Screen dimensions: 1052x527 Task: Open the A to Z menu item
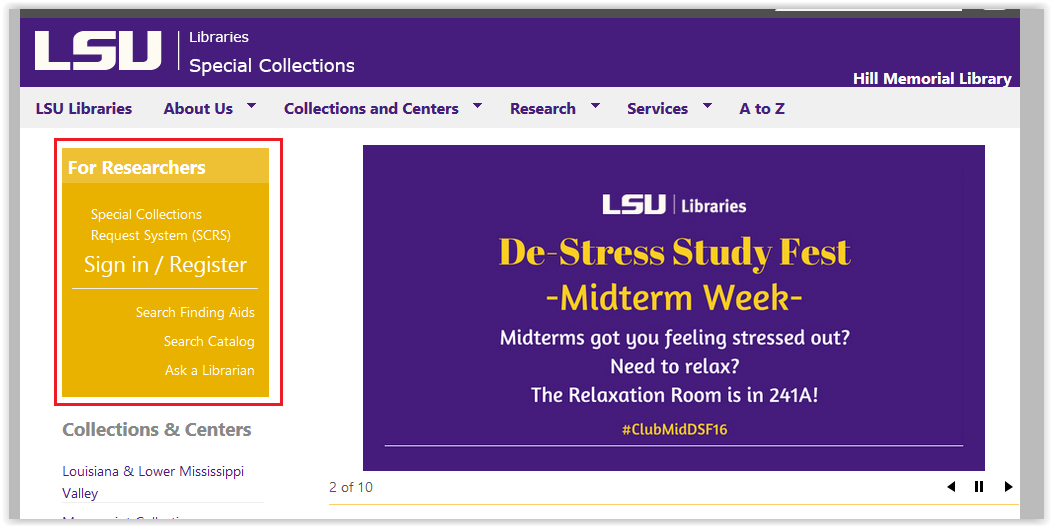point(762,109)
